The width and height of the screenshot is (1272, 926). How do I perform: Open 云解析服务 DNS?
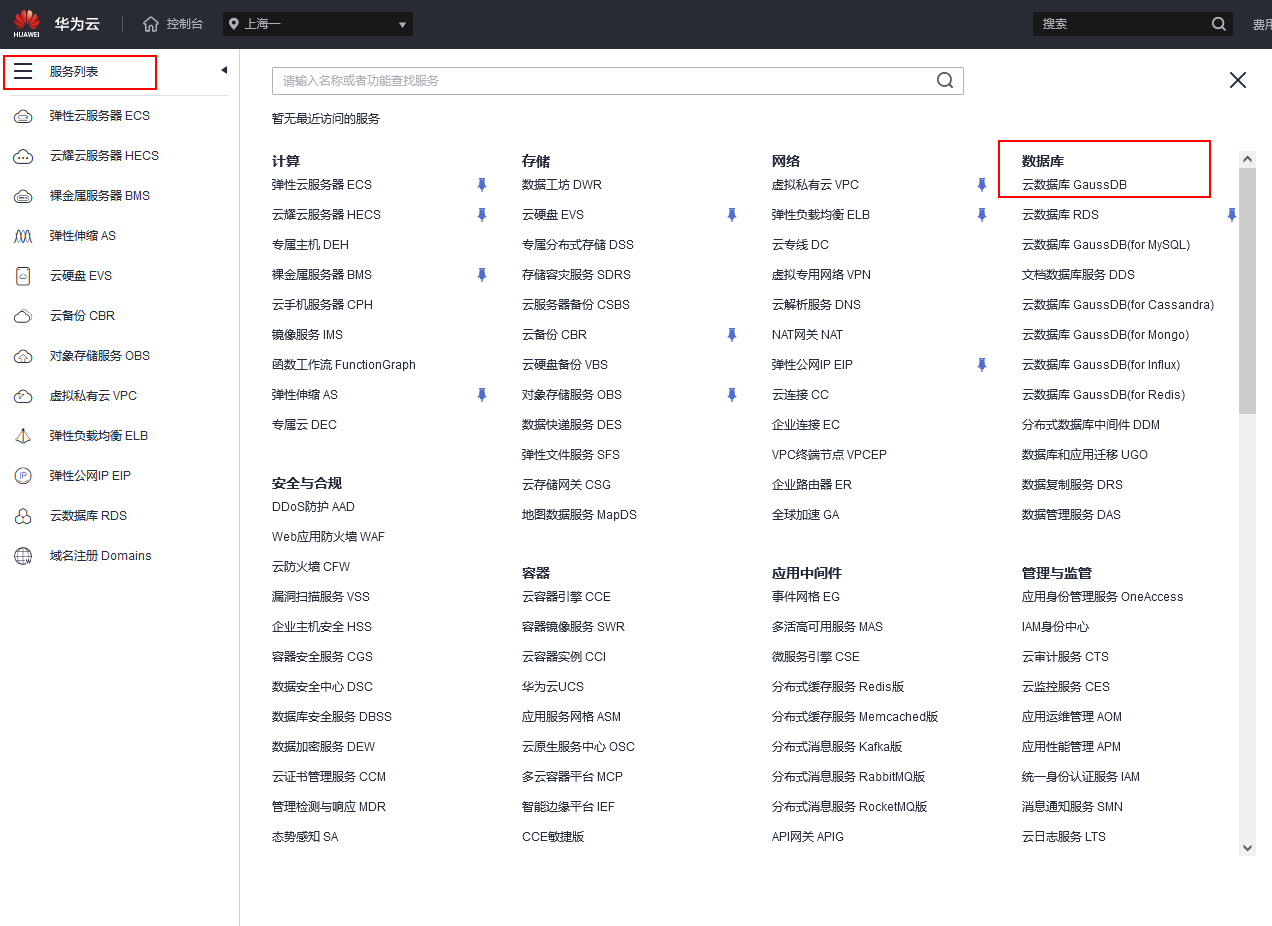point(816,305)
